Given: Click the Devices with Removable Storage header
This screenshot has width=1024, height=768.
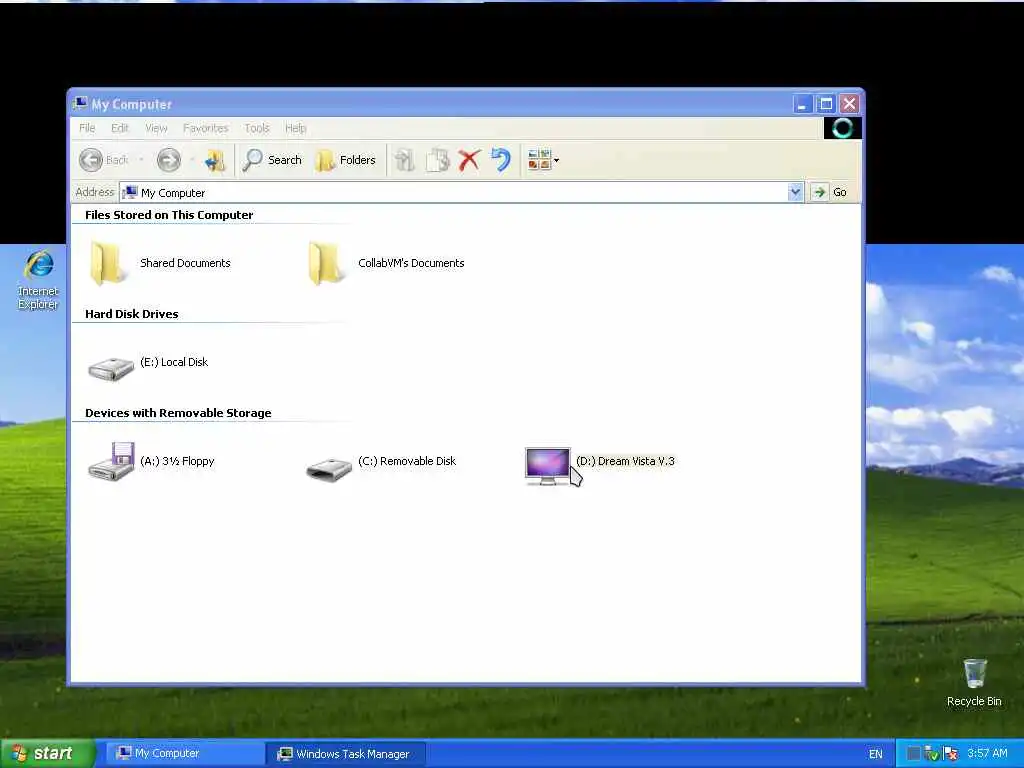Looking at the screenshot, I should coord(178,413).
